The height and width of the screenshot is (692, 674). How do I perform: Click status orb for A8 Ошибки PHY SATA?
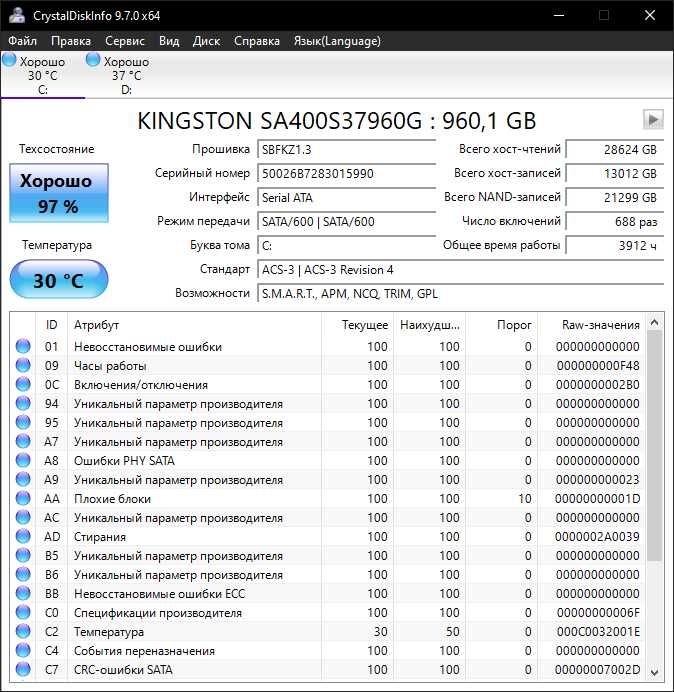point(23,460)
